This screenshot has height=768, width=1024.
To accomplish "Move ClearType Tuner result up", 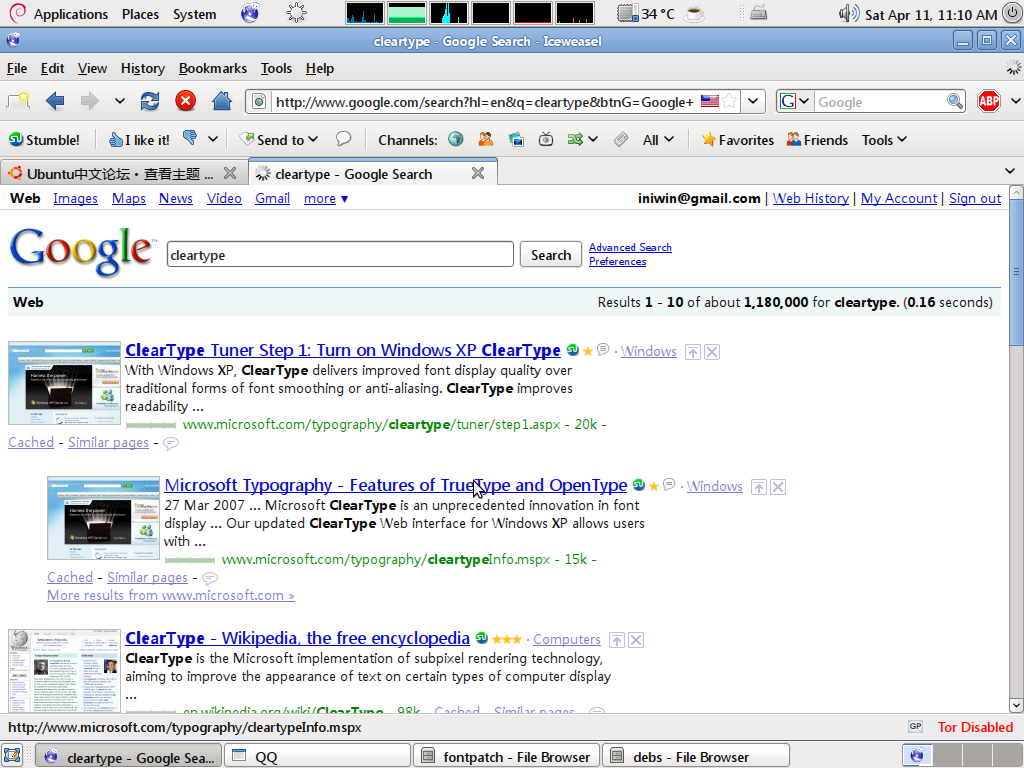I will [x=693, y=352].
